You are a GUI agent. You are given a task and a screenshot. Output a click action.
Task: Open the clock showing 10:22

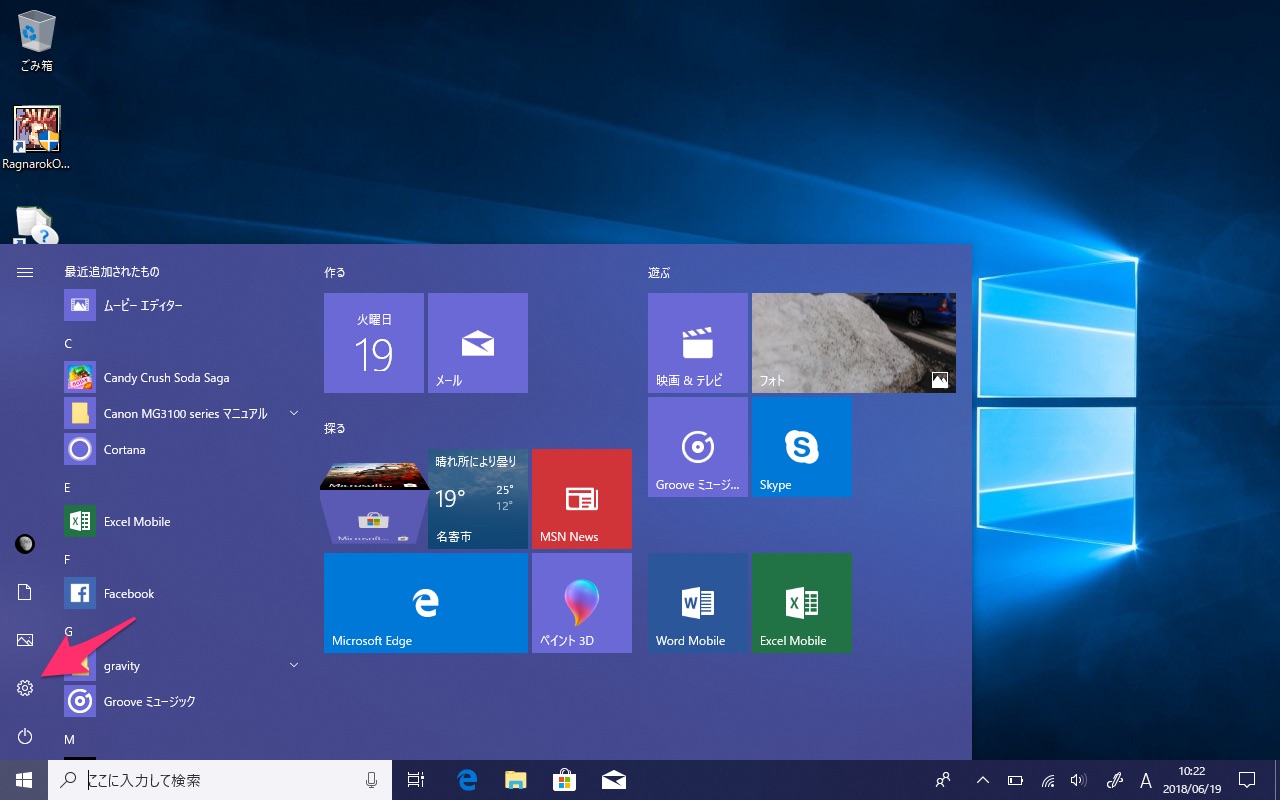point(1192,780)
